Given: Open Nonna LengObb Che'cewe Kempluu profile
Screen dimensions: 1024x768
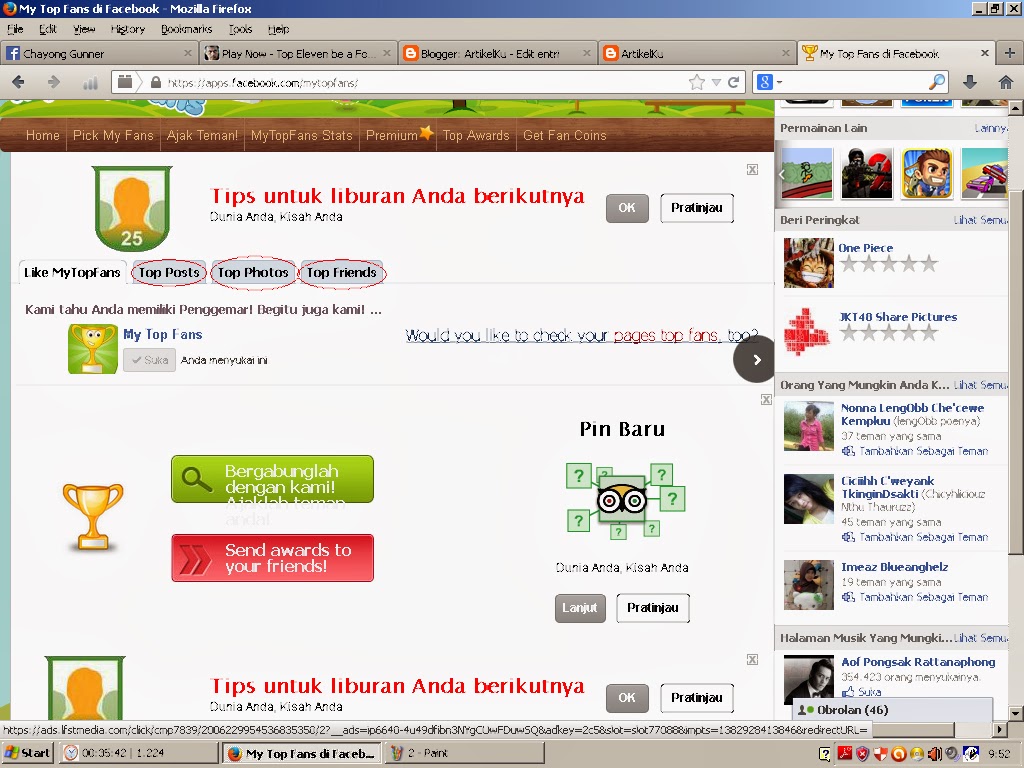Looking at the screenshot, I should [912, 414].
